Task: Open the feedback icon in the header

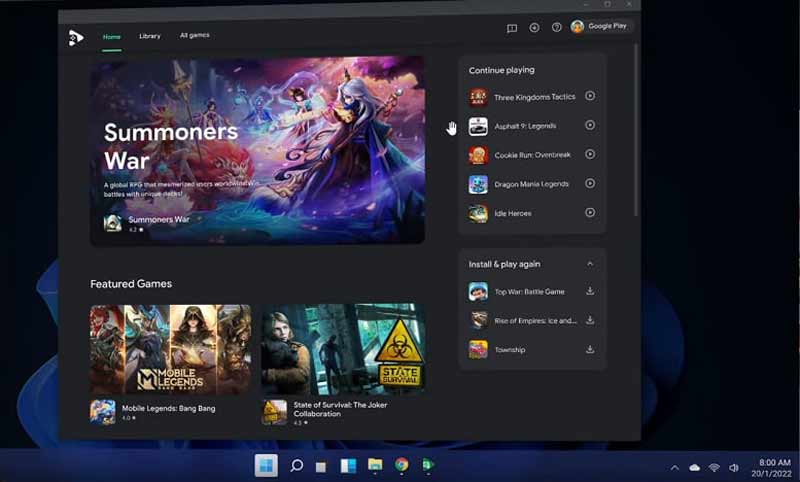Action: (512, 28)
